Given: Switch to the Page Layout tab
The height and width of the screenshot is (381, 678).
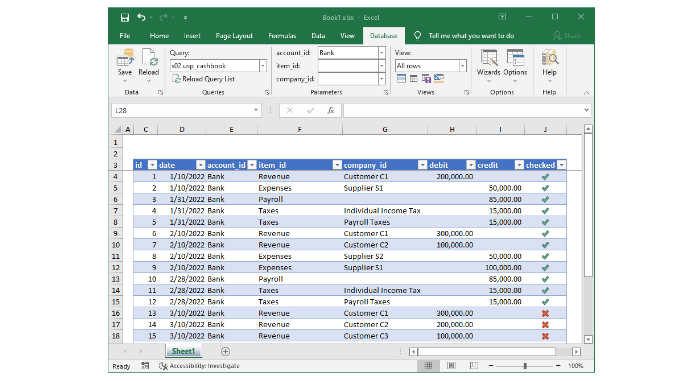Looking at the screenshot, I should pyautogui.click(x=234, y=36).
